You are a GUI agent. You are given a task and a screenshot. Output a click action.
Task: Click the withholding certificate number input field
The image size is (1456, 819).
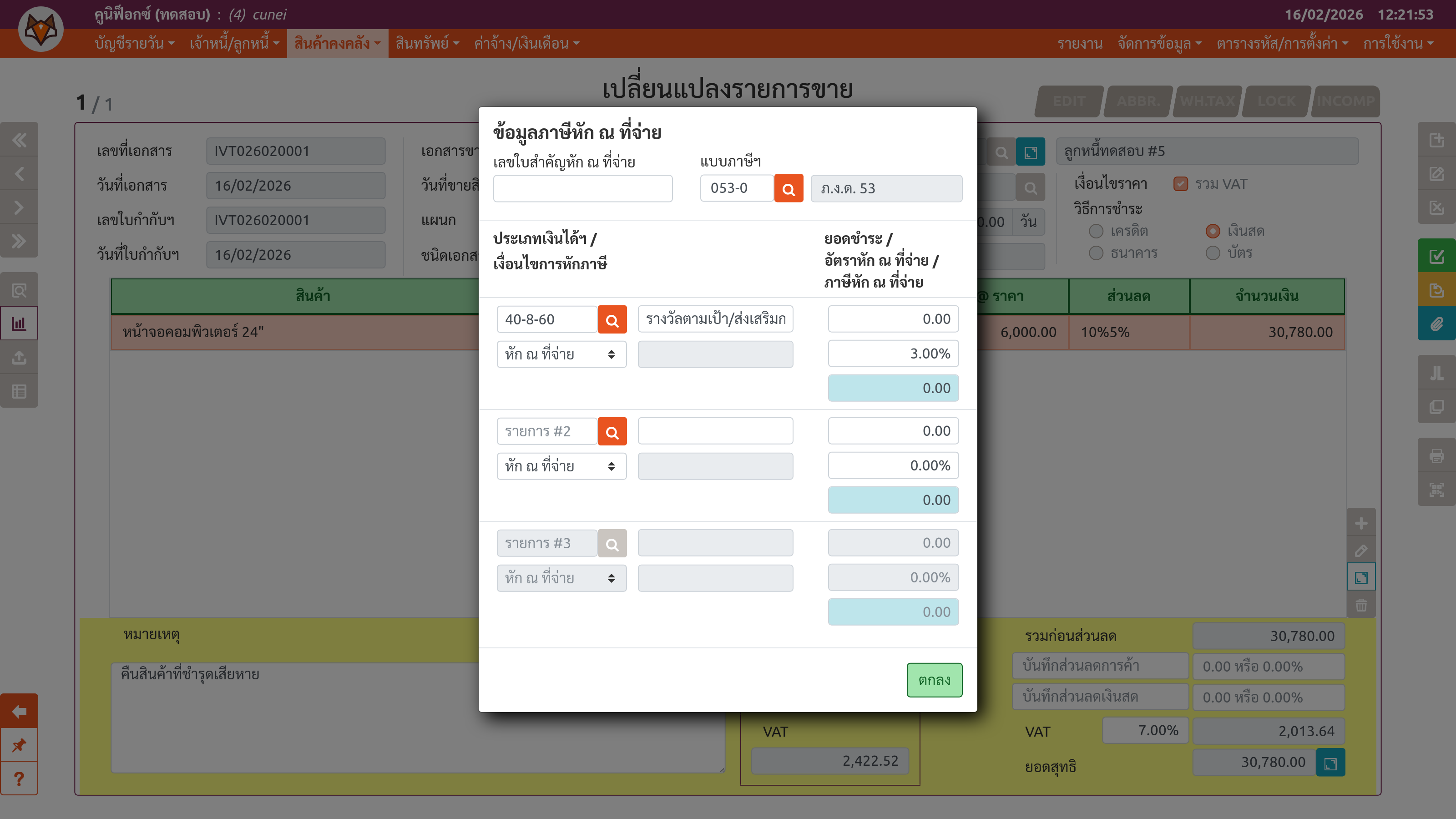click(x=582, y=189)
